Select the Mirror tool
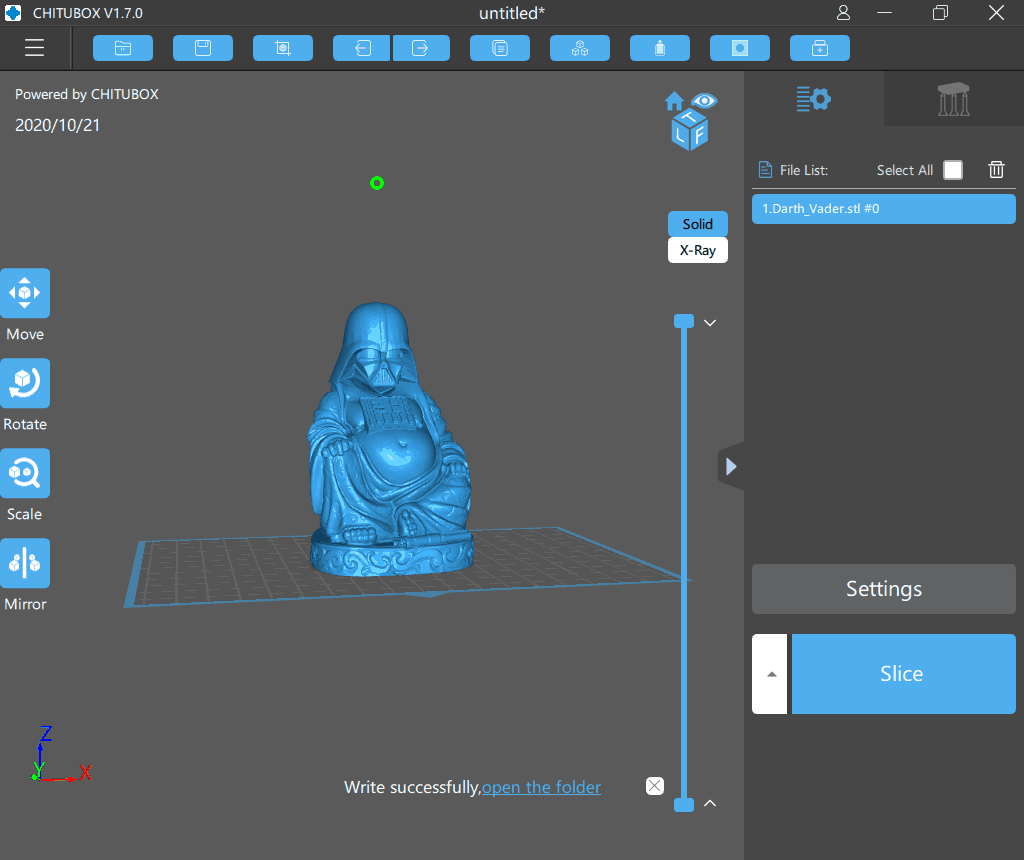 pyautogui.click(x=25, y=563)
